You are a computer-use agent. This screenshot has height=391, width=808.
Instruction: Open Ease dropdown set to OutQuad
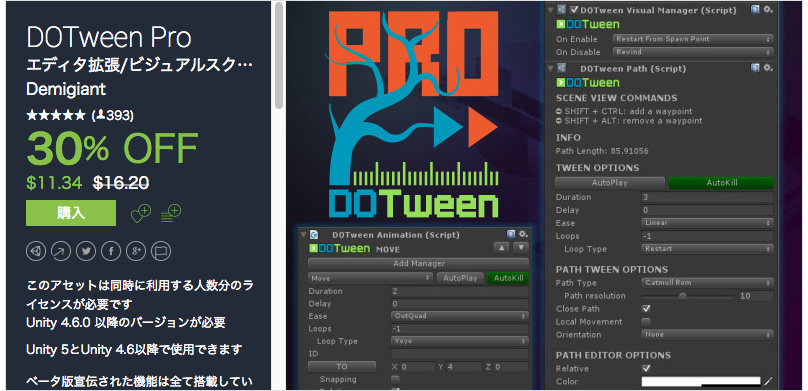tap(460, 316)
